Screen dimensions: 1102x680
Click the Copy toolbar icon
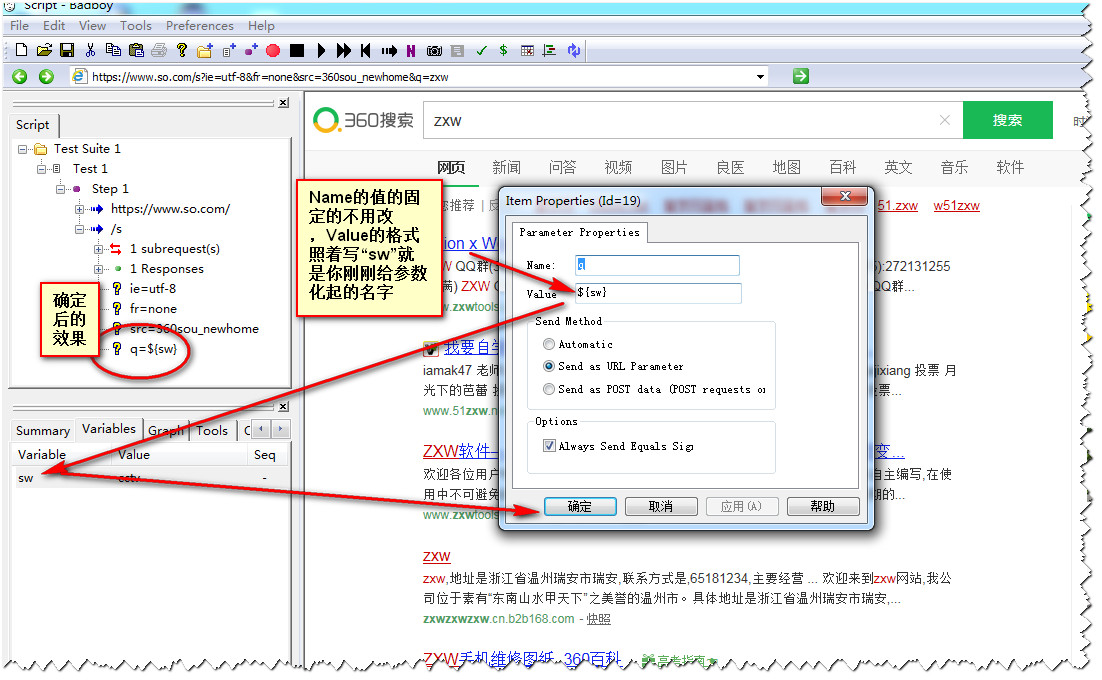(112, 50)
